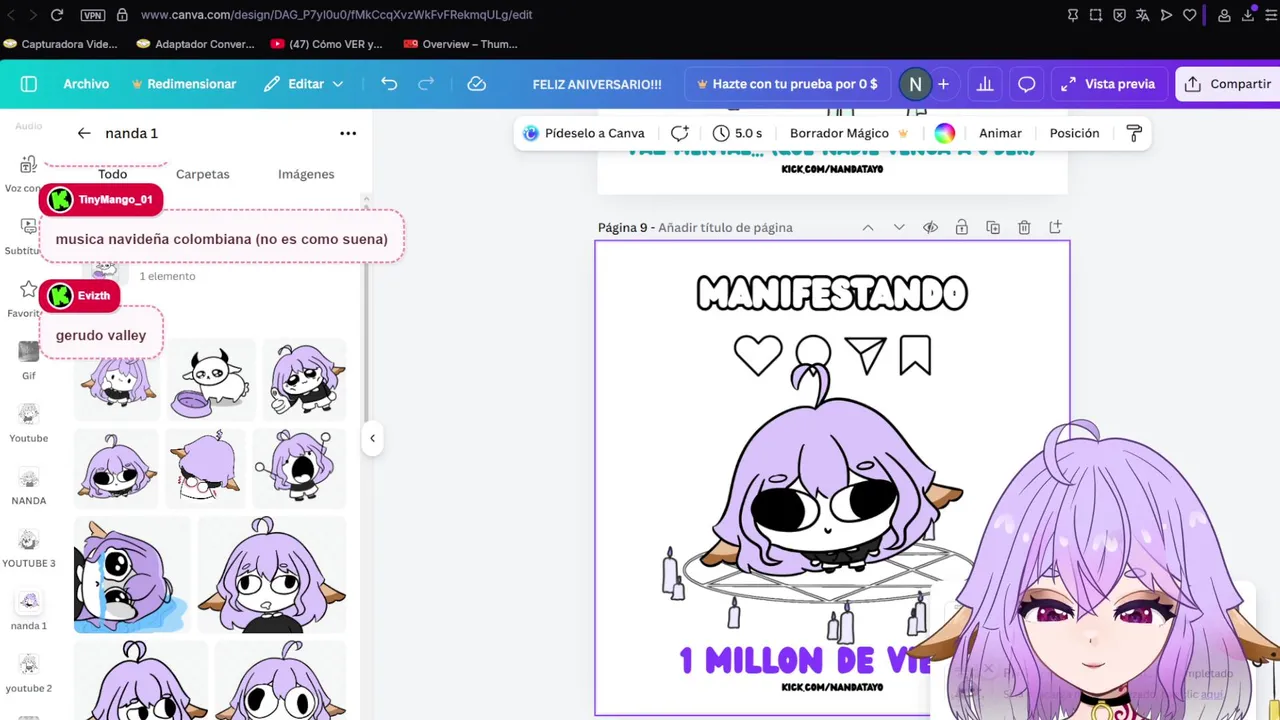Open the comments speech bubble icon
Viewport: 1280px width, 720px height.
(x=1026, y=84)
